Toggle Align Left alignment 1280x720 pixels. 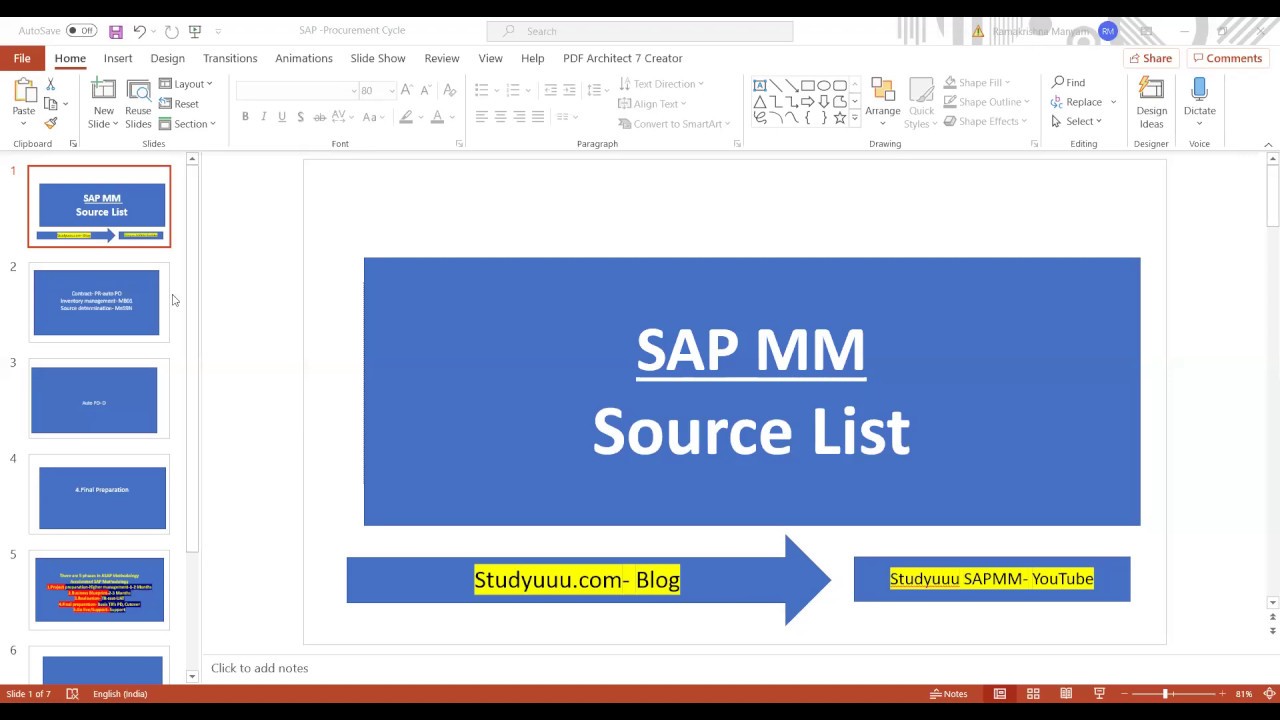point(481,117)
